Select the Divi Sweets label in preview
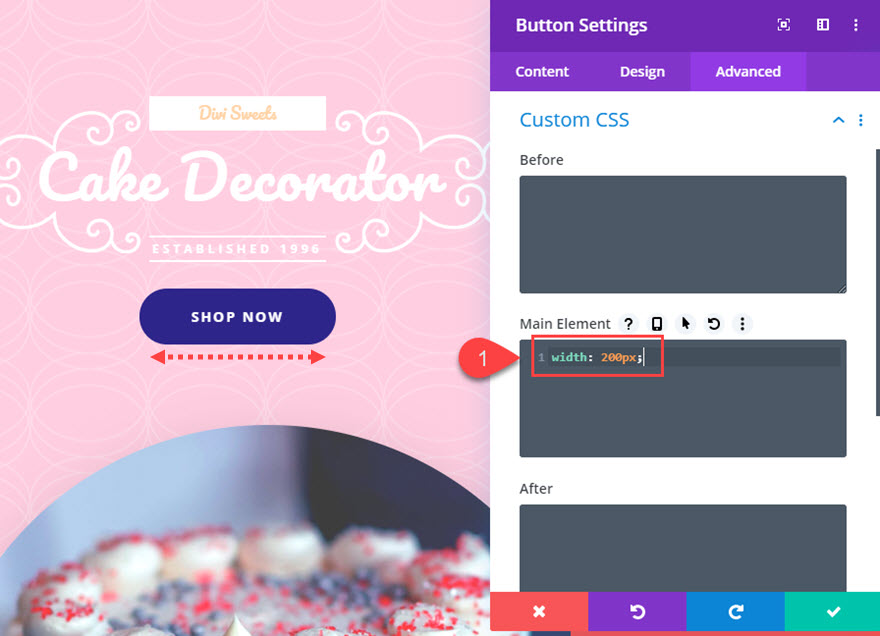Screen dimensions: 880x636 (237, 113)
